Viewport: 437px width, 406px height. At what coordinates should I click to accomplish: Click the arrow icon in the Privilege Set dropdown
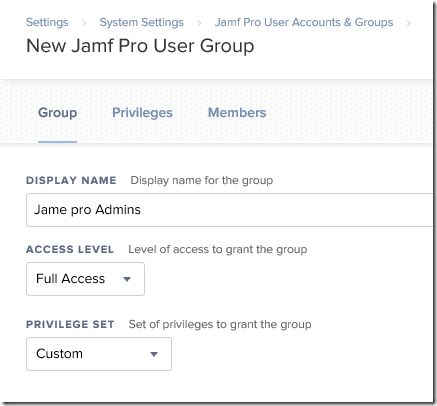pyautogui.click(x=154, y=354)
